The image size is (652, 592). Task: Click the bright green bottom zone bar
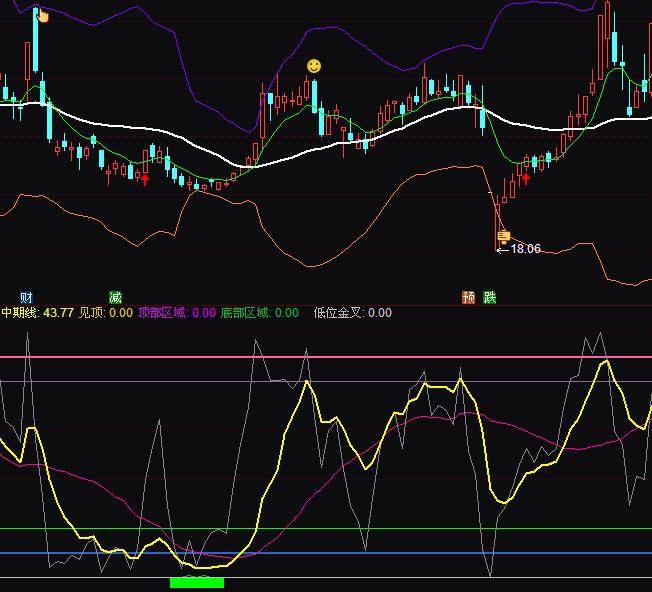(197, 582)
